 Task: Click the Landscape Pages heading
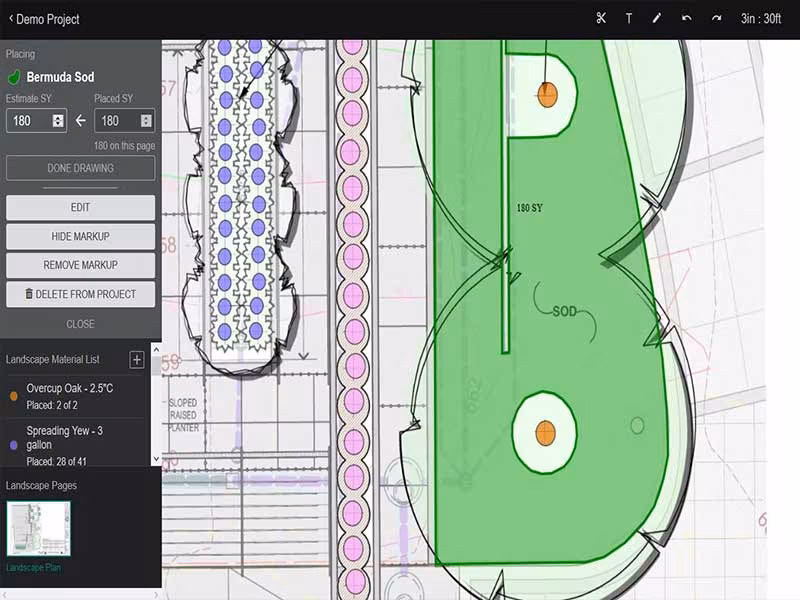click(x=41, y=485)
